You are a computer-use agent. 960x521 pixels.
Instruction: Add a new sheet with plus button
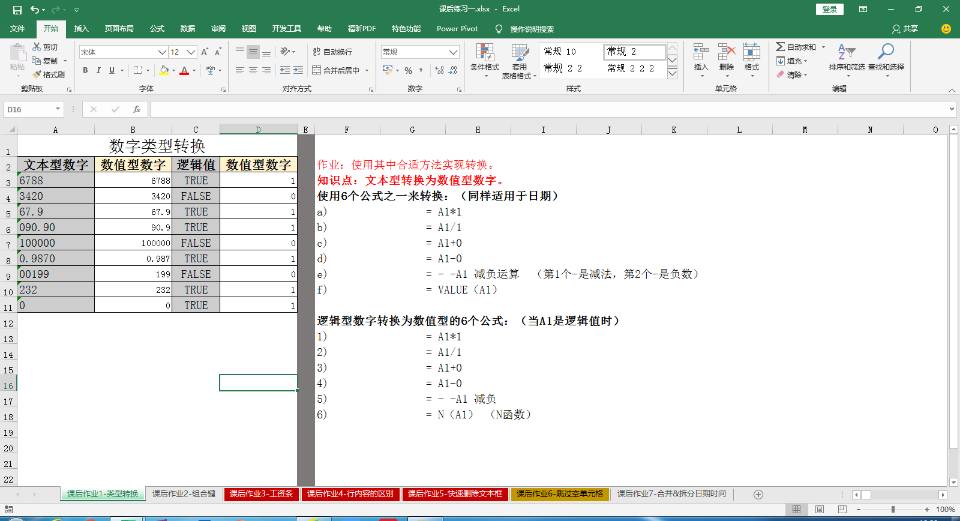758,494
